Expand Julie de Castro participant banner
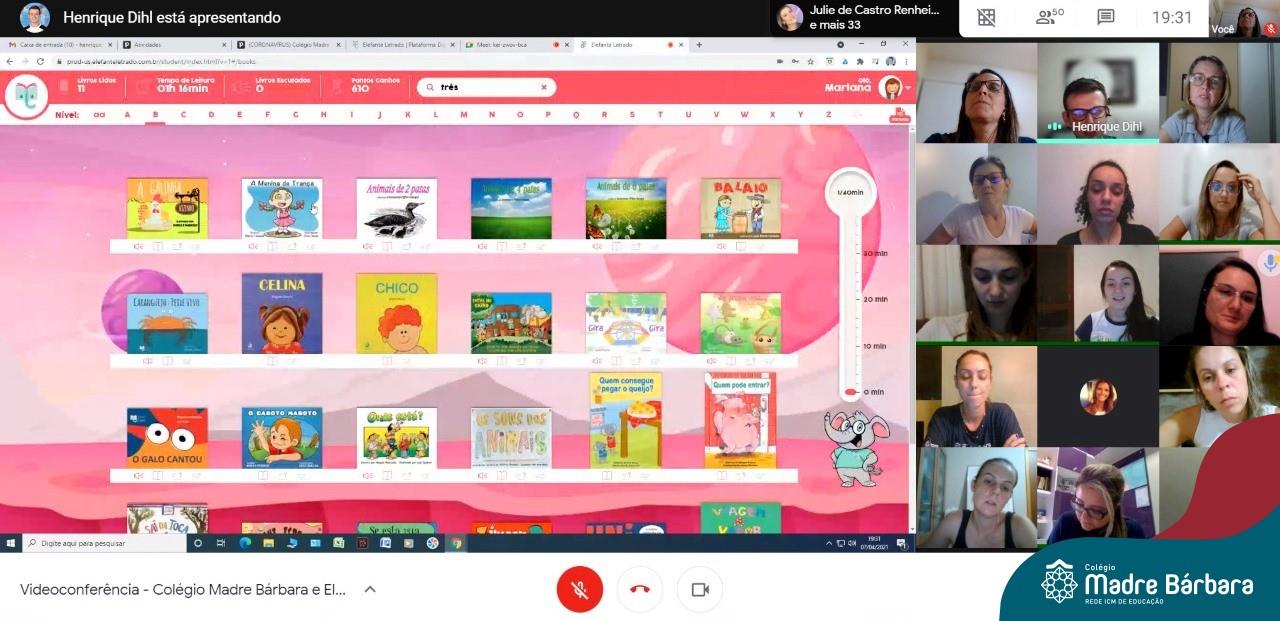The image size is (1280, 621). 860,17
